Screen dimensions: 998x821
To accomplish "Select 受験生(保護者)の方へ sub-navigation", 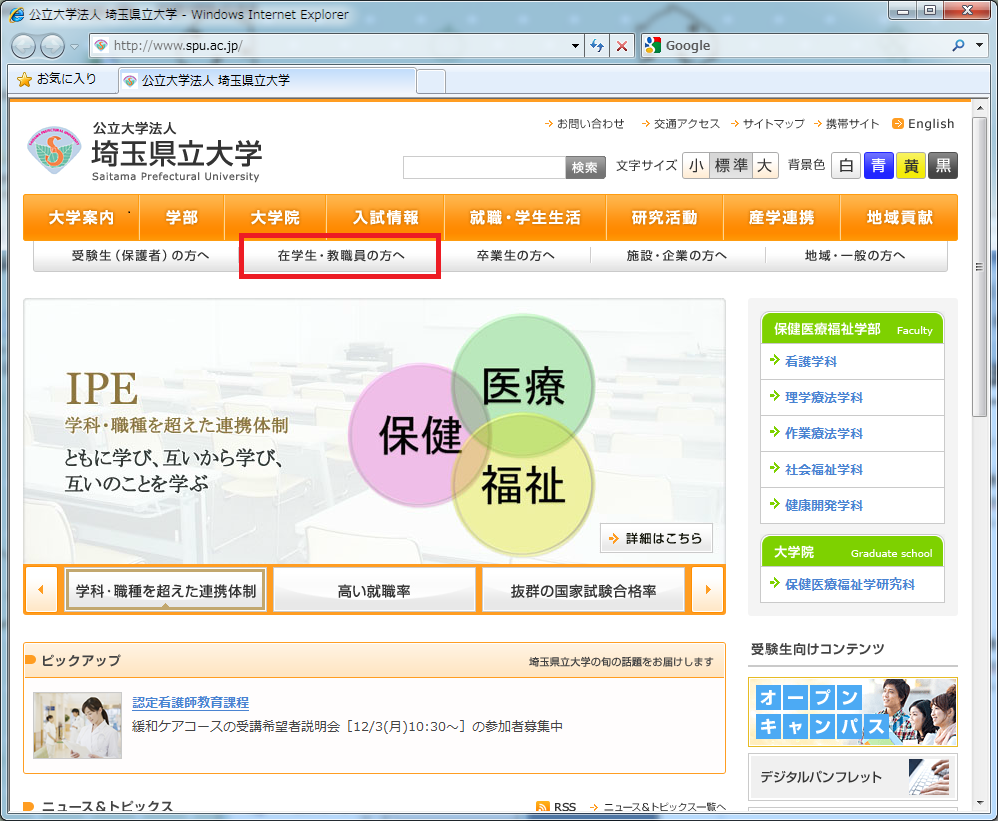I will pos(140,256).
